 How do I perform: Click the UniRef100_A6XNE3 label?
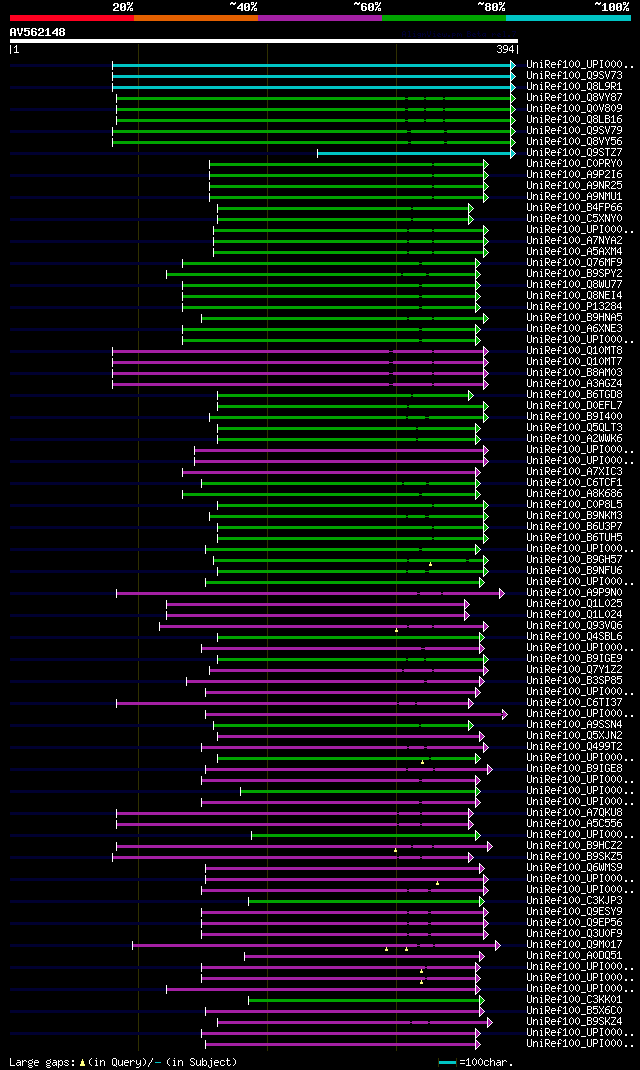point(574,329)
